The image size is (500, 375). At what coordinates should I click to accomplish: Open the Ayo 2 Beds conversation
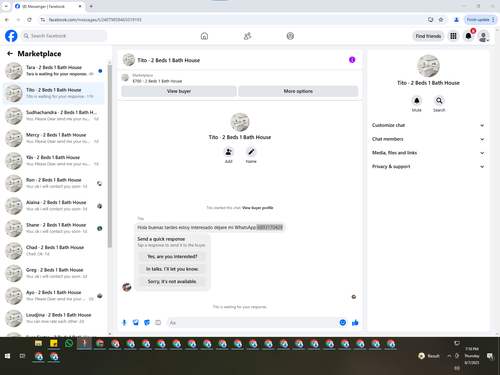point(54,296)
